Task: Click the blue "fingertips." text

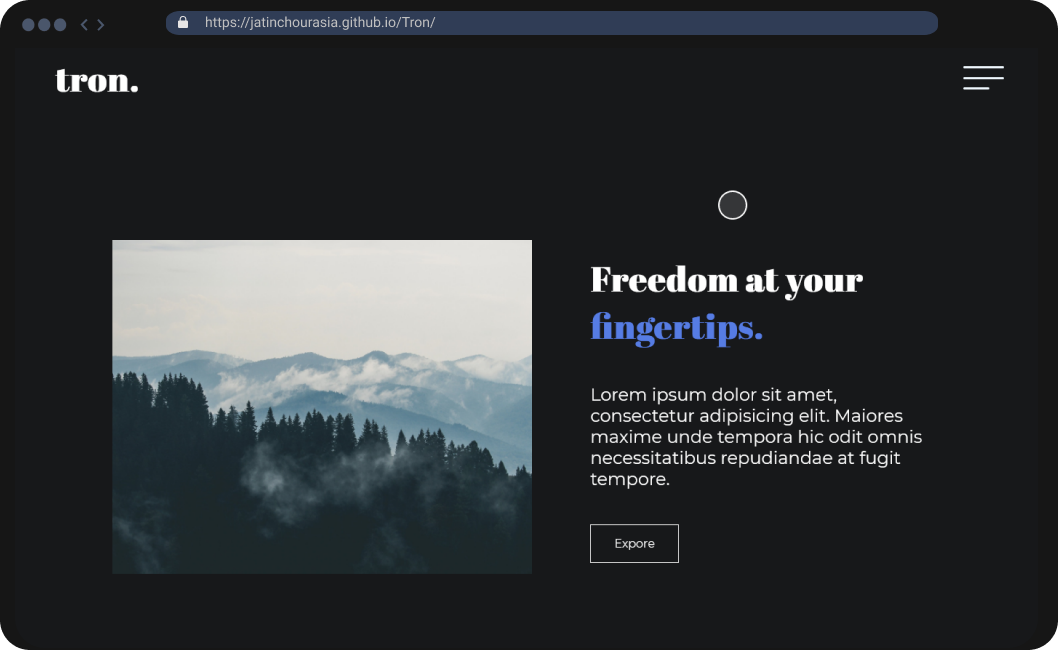Action: click(676, 329)
